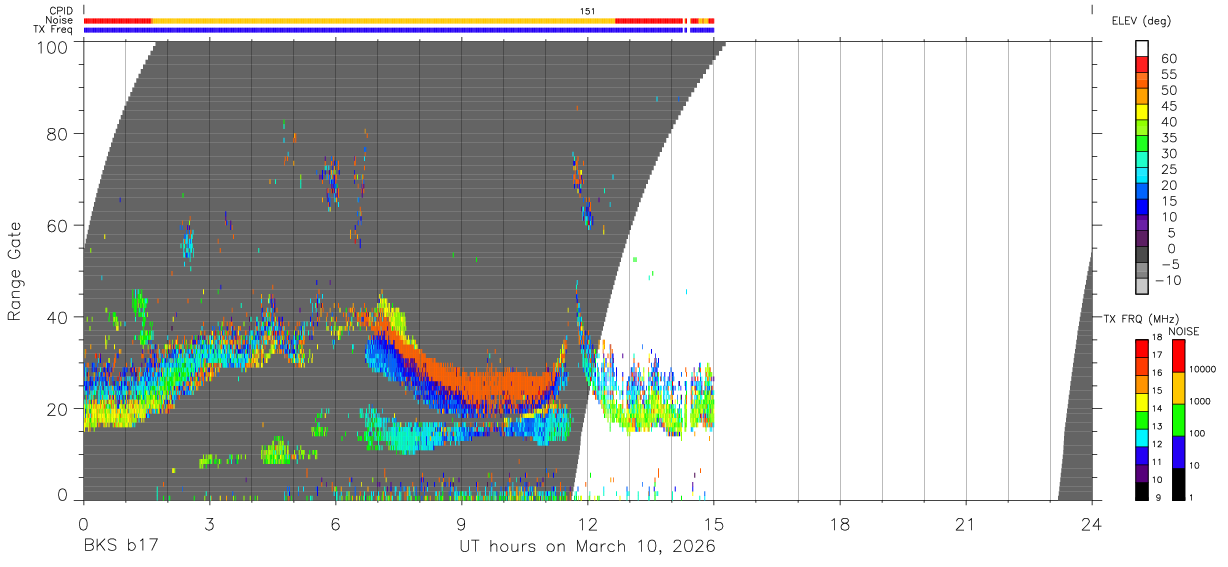Click the yellow 40–45 segment of ELEV color bar
Viewport: 1228px width, 567px height.
coord(1142,113)
